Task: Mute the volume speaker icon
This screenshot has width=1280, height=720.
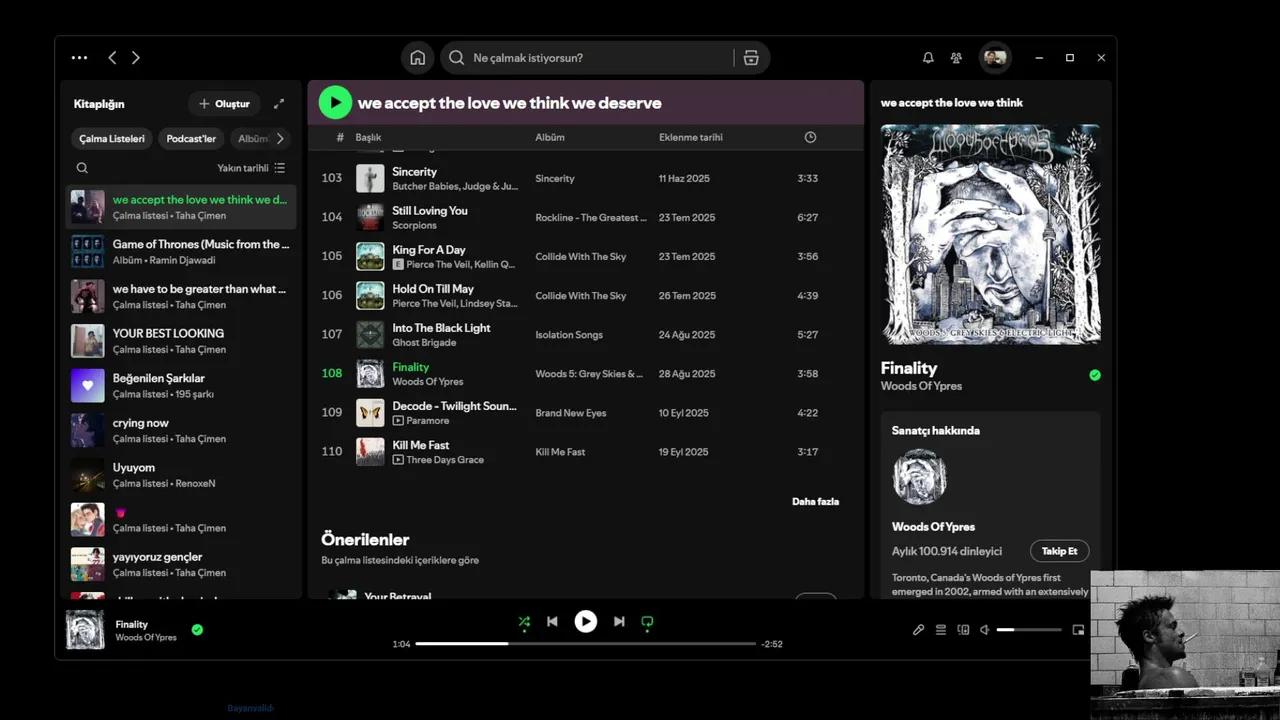Action: [x=985, y=630]
